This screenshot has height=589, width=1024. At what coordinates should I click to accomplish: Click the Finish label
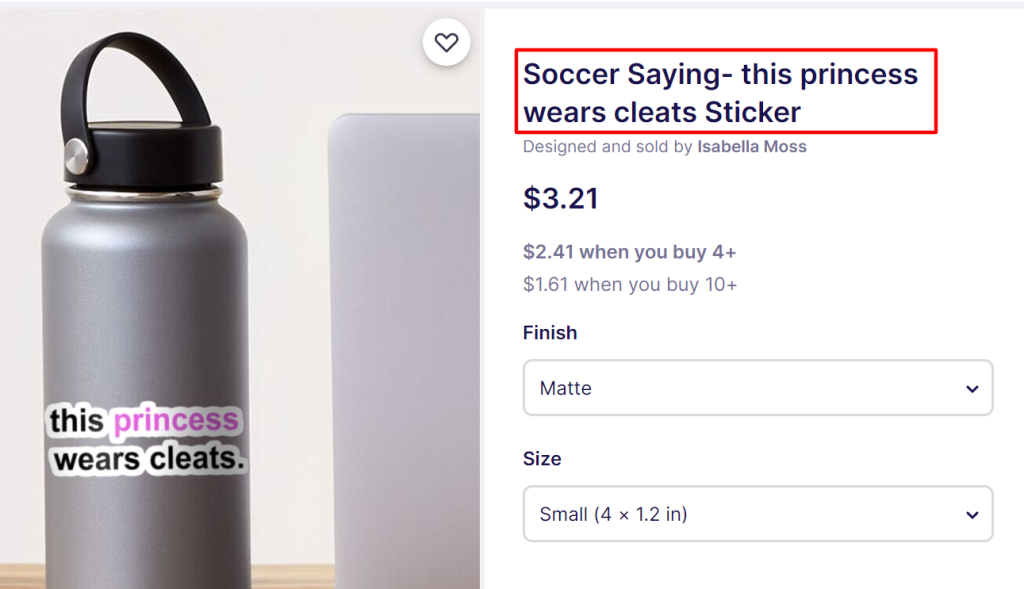(x=550, y=333)
